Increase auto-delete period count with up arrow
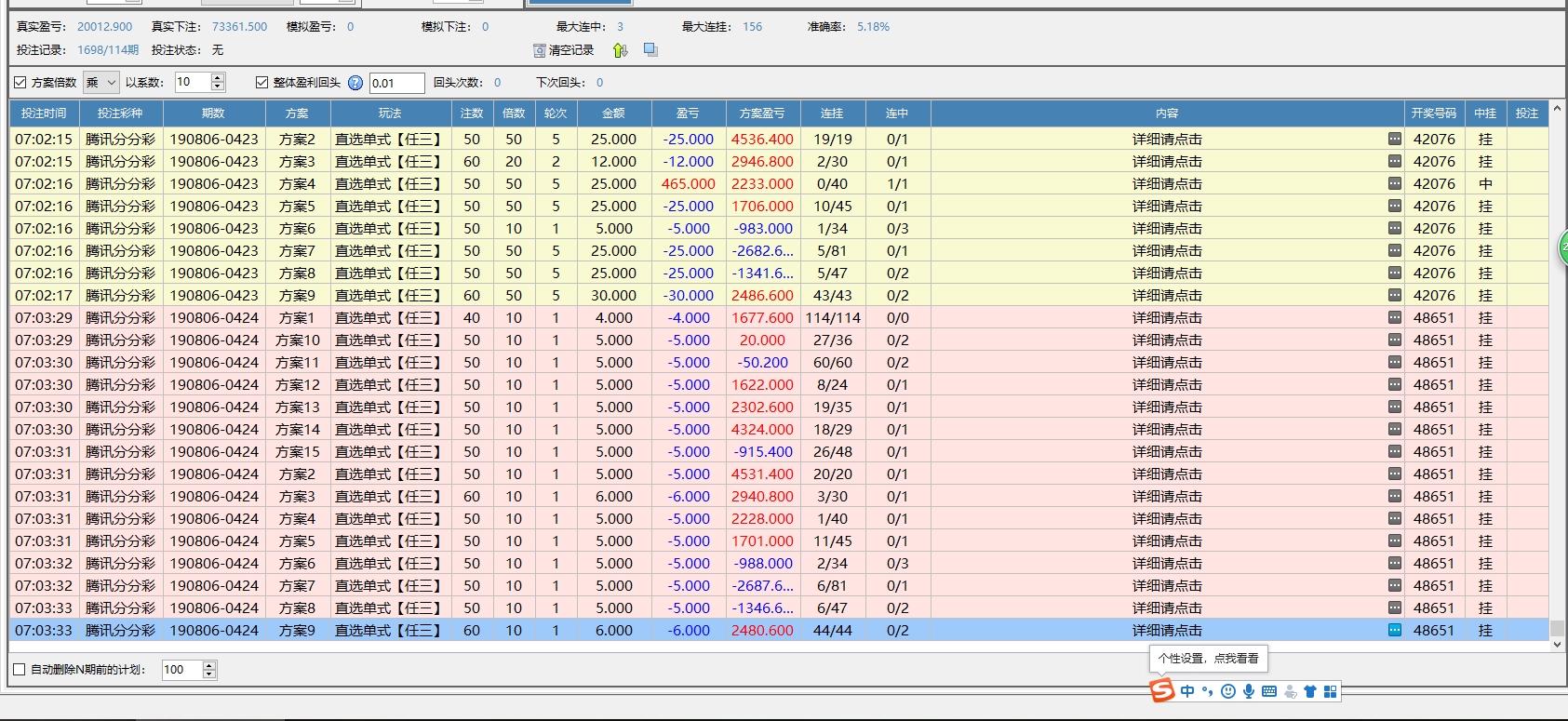The image size is (1568, 721). pos(209,664)
